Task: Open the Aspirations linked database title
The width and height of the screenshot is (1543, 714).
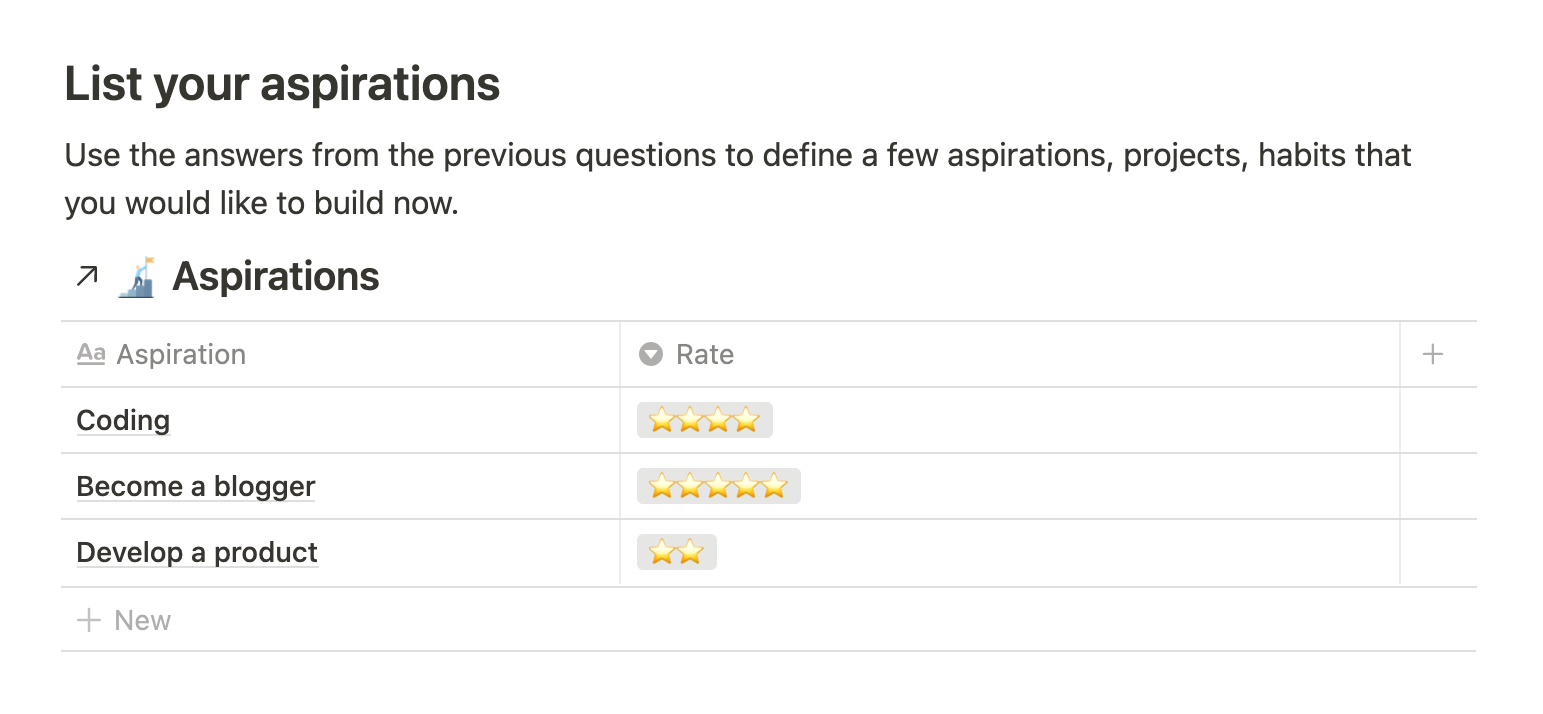Action: pyautogui.click(x=276, y=276)
